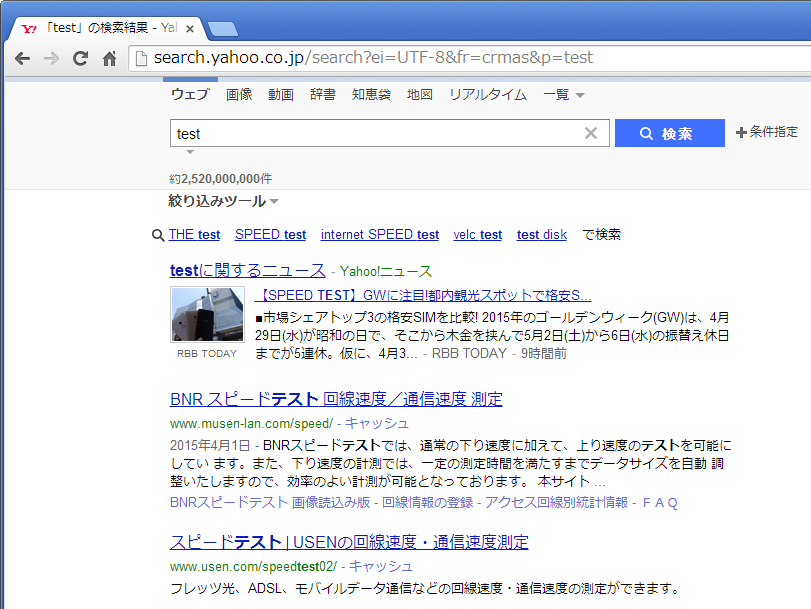Click the magnifier icon beside related searches
The height and width of the screenshot is (609, 811).
click(x=158, y=235)
